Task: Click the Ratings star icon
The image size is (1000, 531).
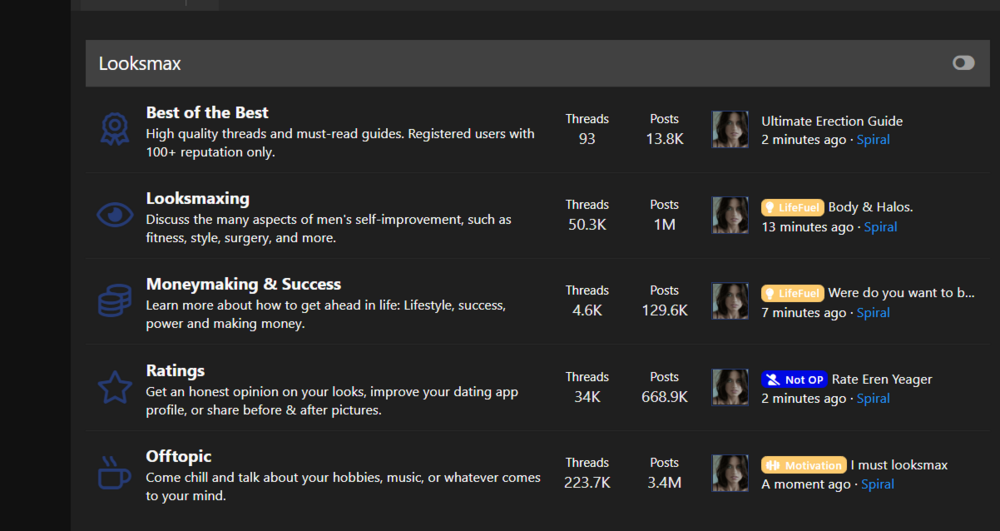Action: [x=114, y=386]
